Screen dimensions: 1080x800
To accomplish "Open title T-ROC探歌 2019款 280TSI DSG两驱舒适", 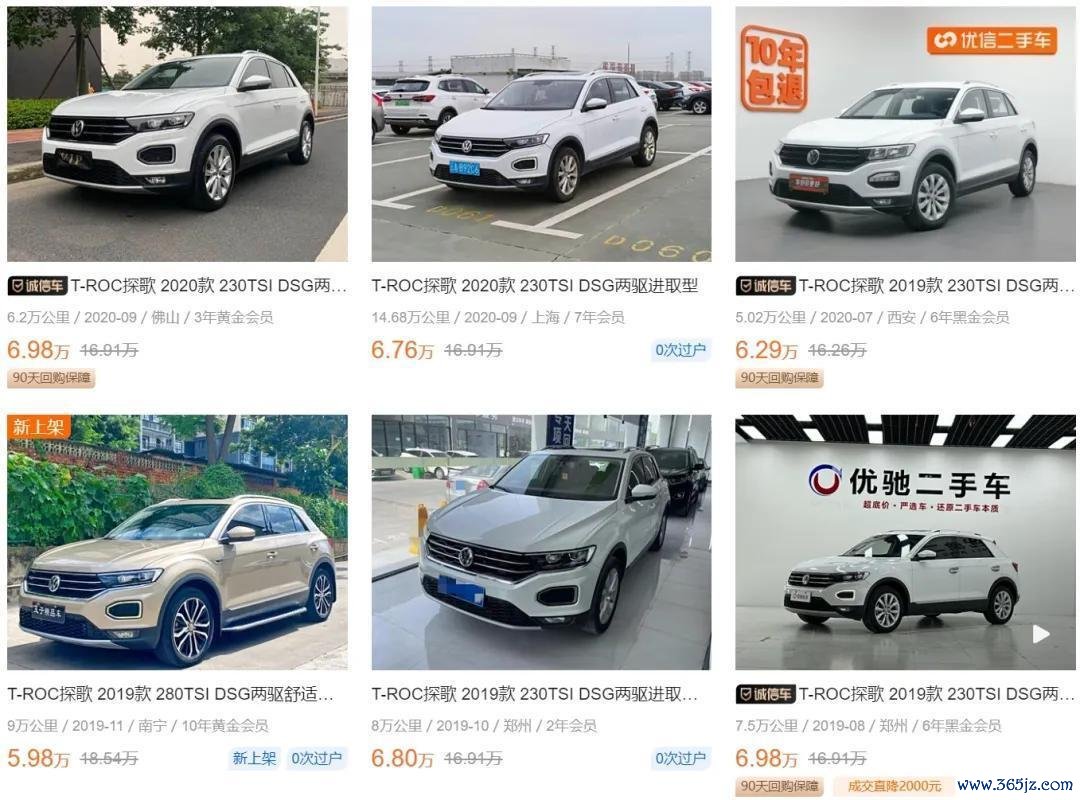I will [170, 694].
